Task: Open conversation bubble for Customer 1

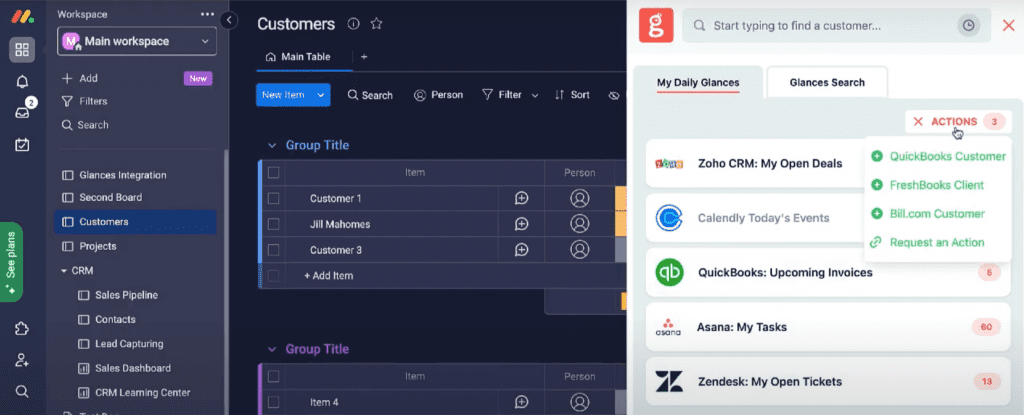Action: pos(521,198)
